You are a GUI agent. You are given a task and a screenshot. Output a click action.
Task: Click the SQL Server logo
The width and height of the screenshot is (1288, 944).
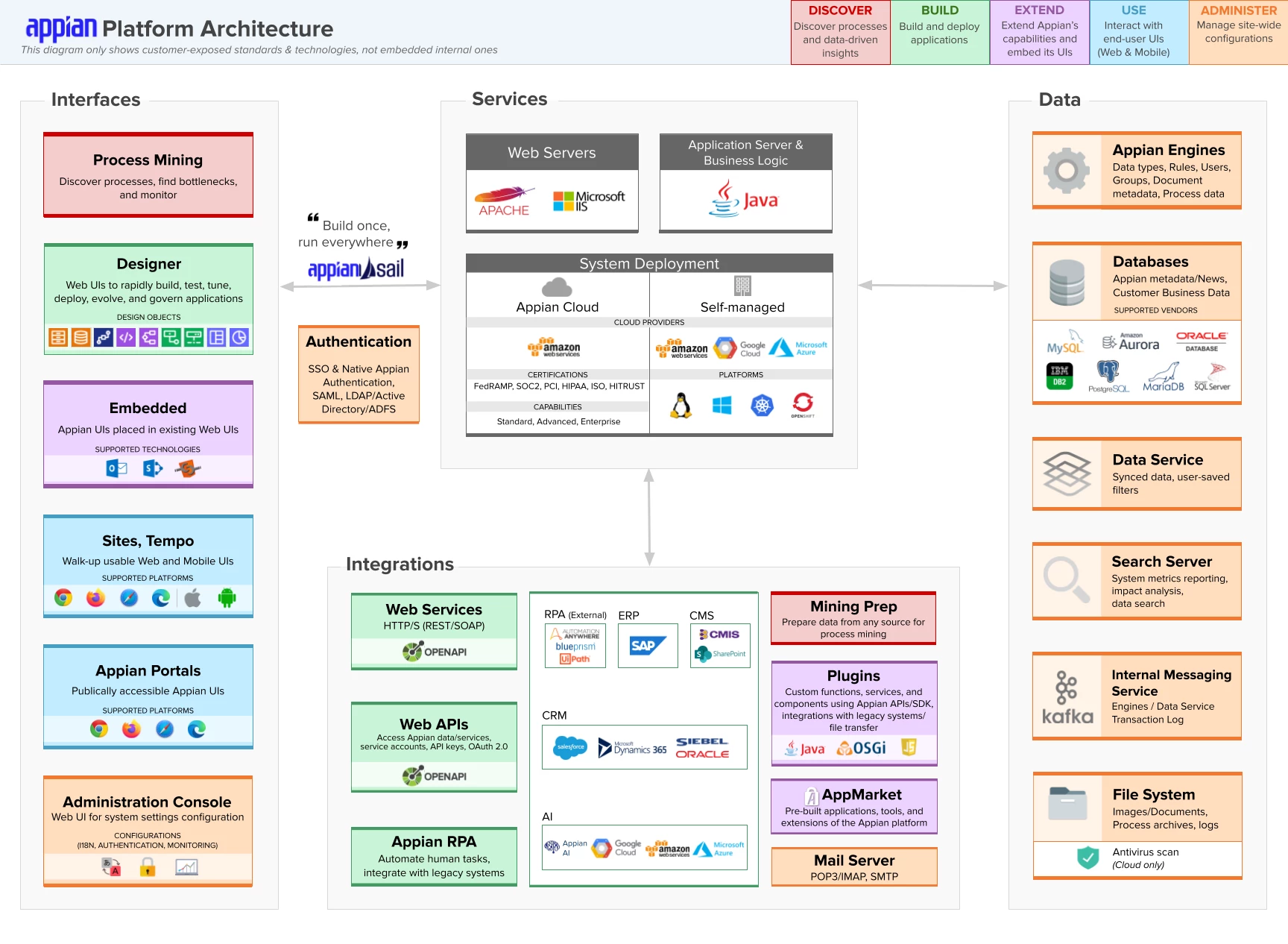(1213, 377)
